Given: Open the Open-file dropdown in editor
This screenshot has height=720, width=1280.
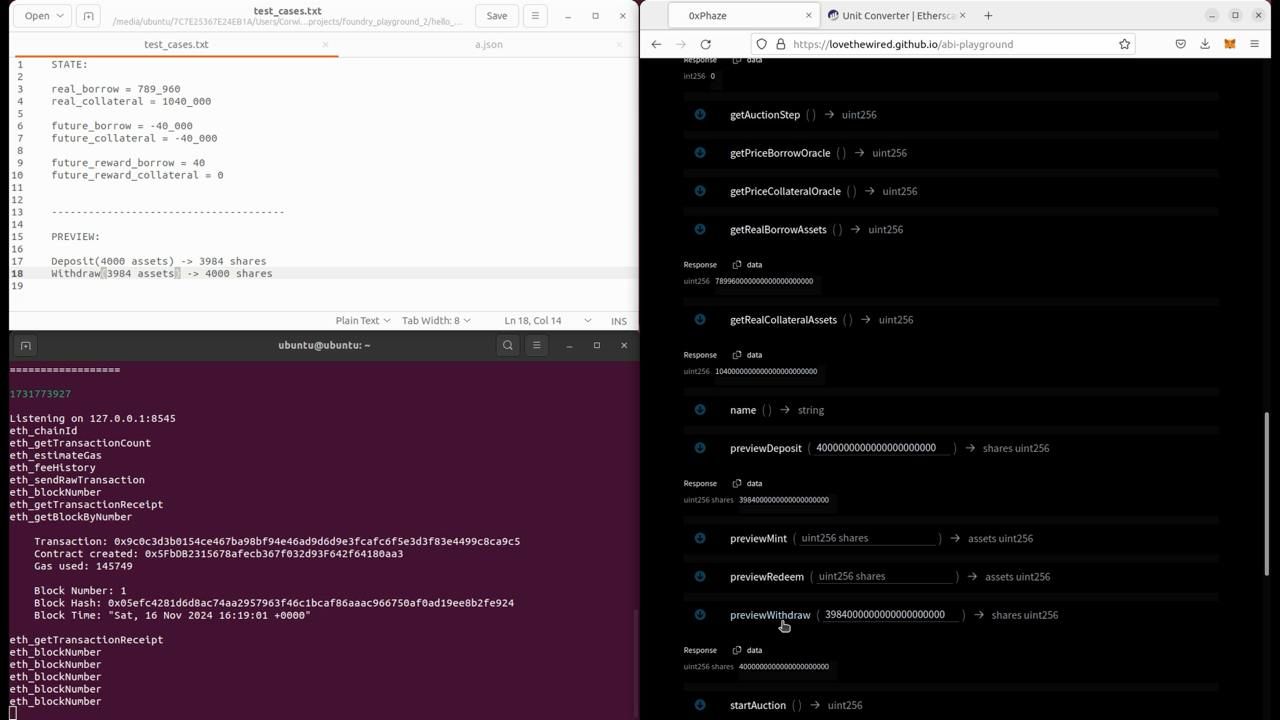Looking at the screenshot, I should click(x=43, y=15).
